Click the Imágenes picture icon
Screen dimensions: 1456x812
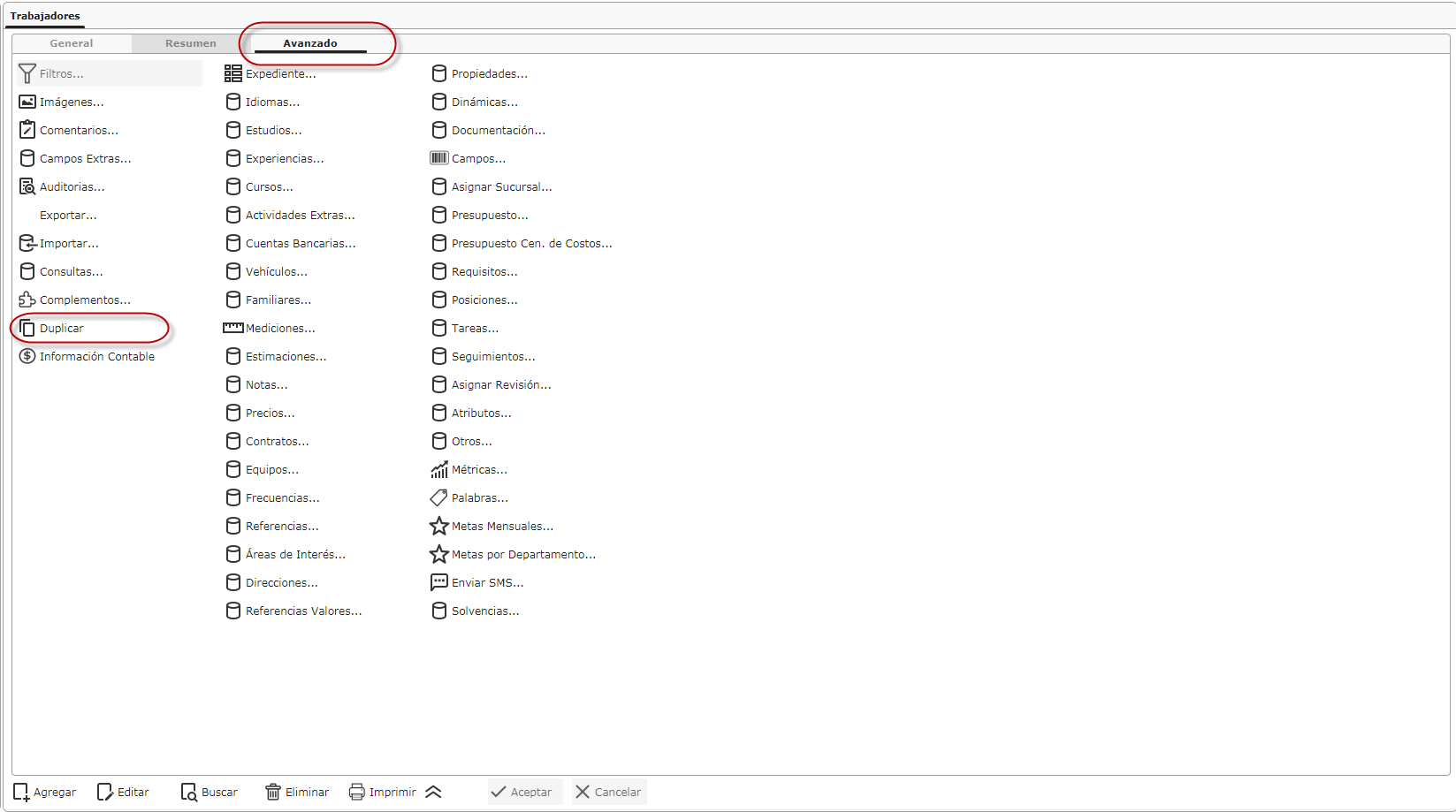coord(27,102)
